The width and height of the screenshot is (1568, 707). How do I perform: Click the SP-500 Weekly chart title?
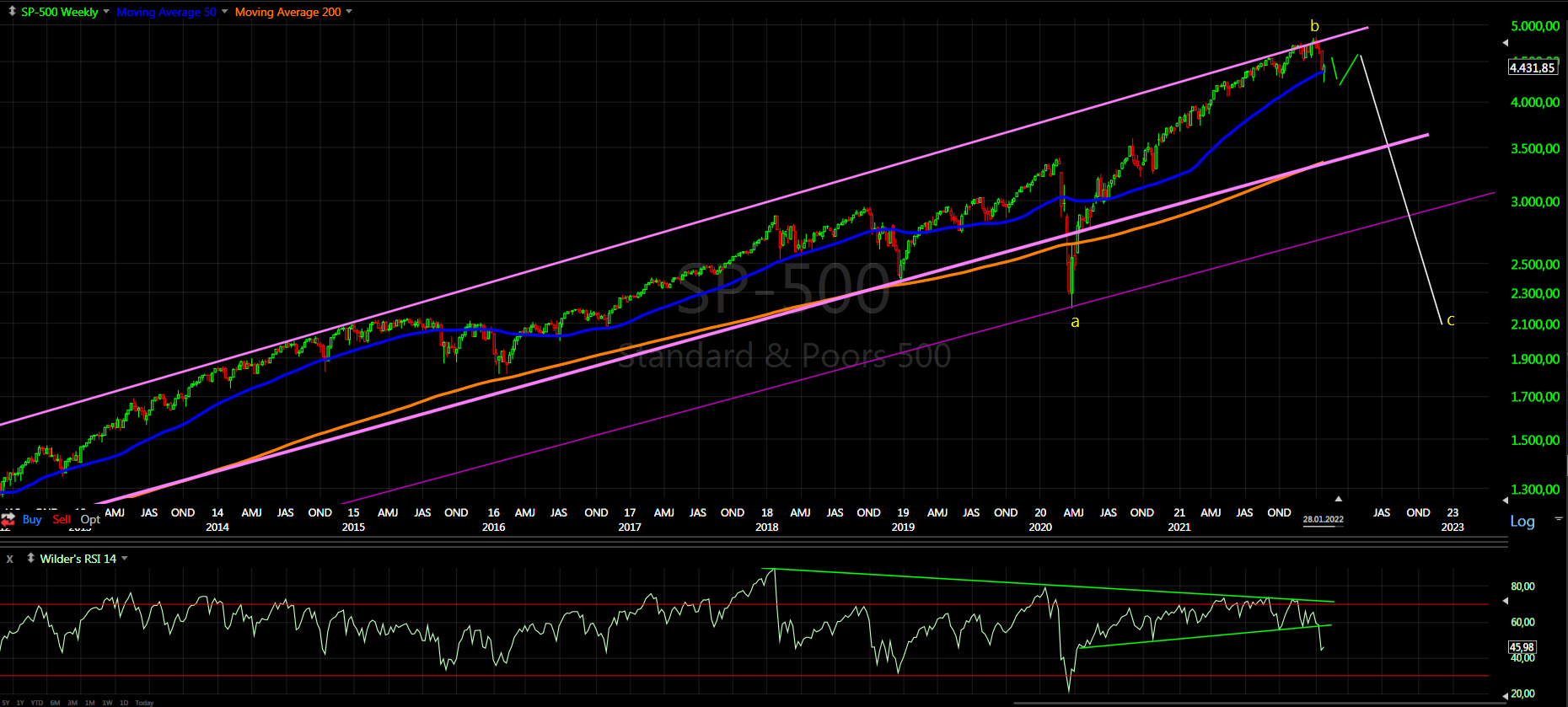pos(59,12)
